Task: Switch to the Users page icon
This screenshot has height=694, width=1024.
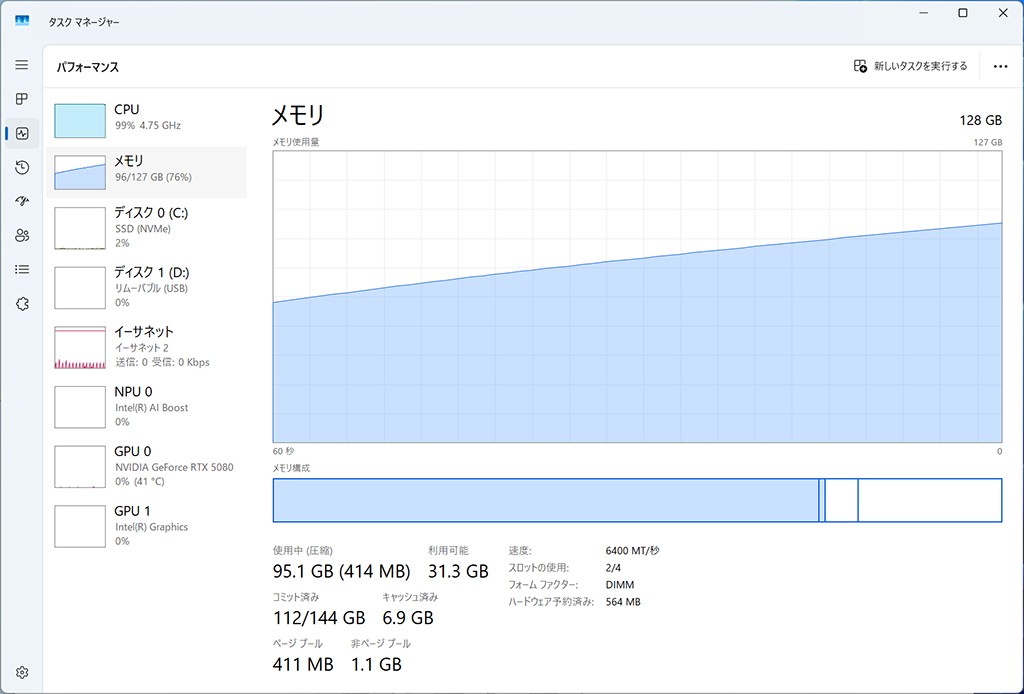Action: click(x=22, y=235)
